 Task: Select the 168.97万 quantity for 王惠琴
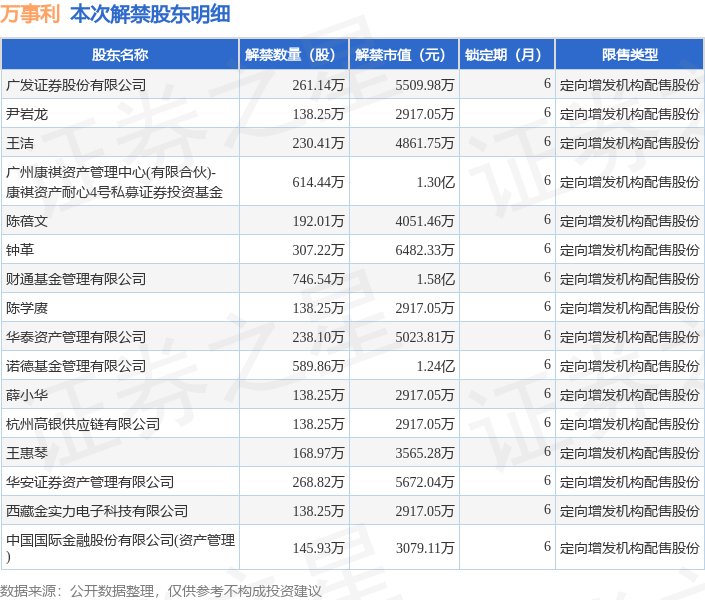pos(319,453)
